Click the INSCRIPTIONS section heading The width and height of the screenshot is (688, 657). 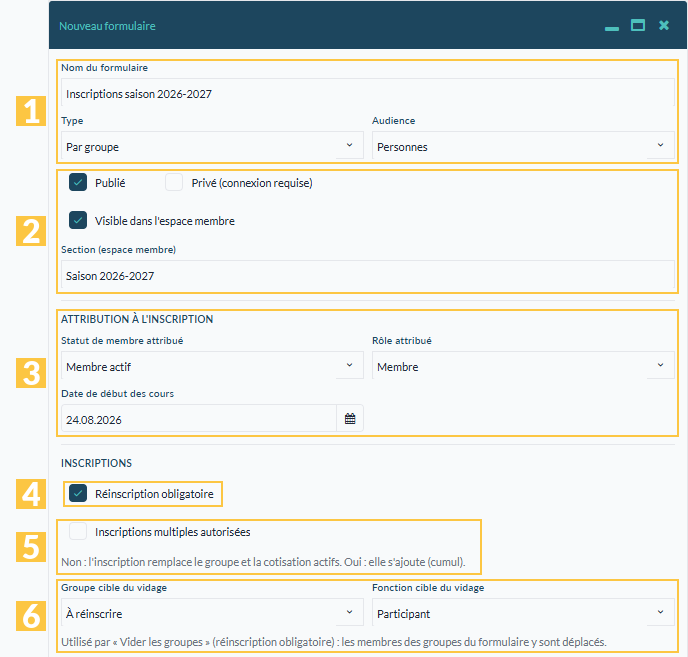(96, 463)
